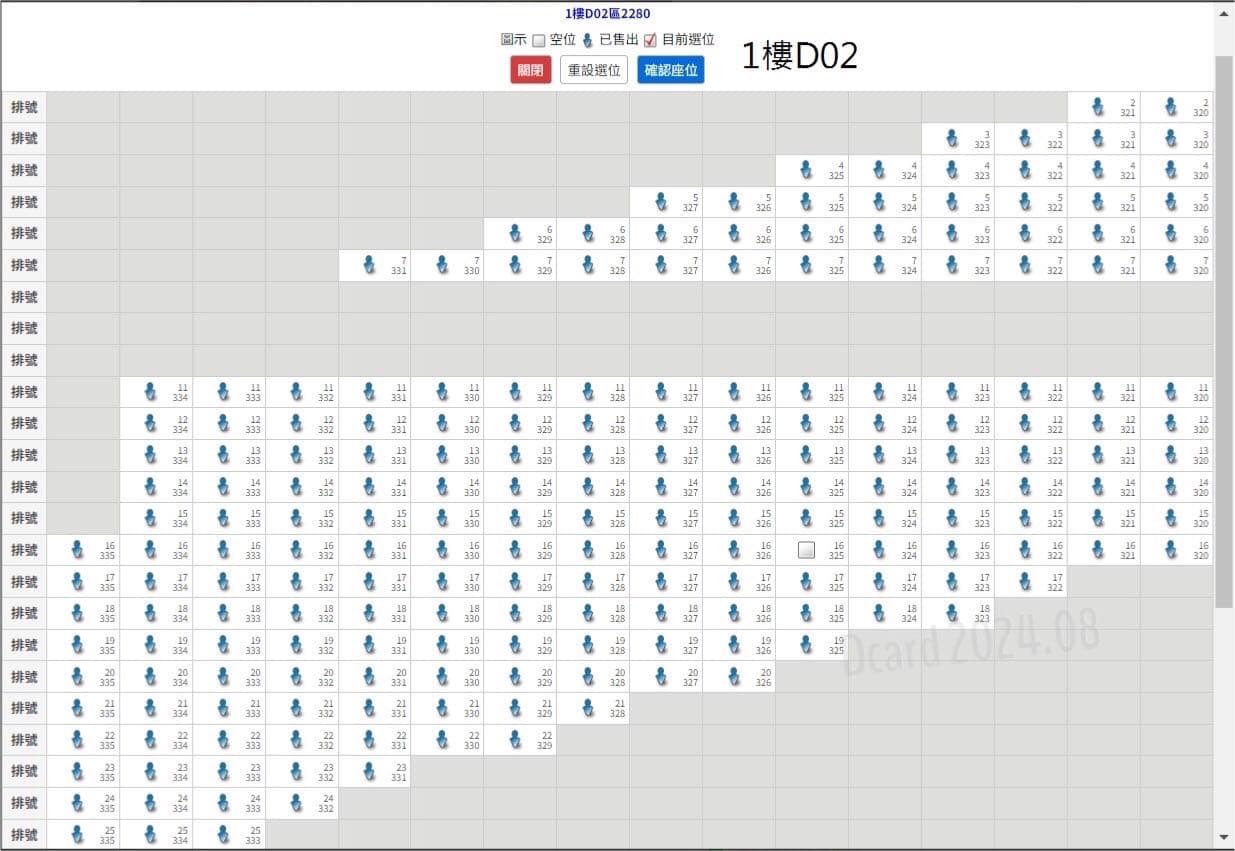Select the sold seat icon at row 21 seat 328
This screenshot has height=851, width=1235.
point(588,708)
